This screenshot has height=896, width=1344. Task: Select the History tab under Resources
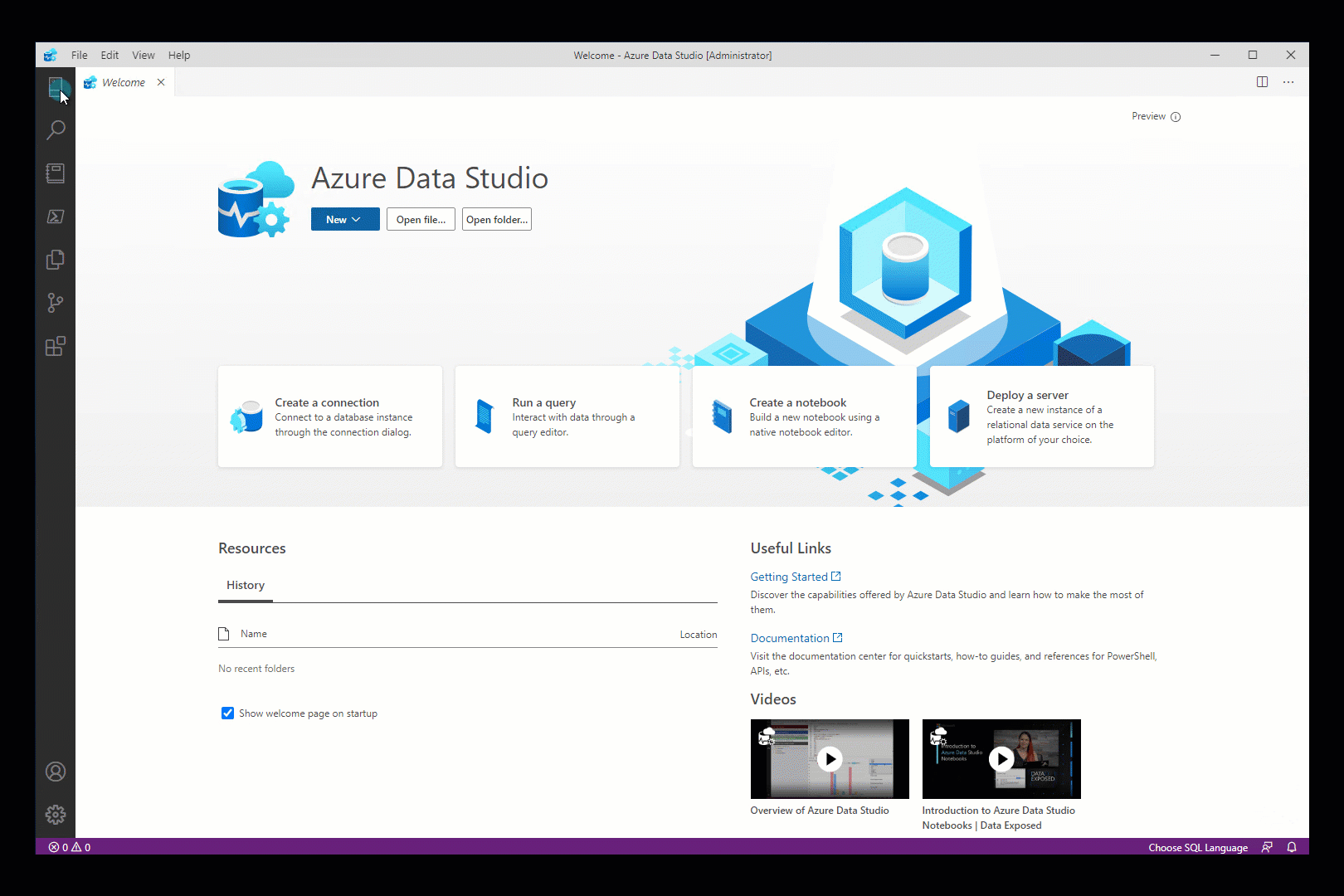click(246, 586)
